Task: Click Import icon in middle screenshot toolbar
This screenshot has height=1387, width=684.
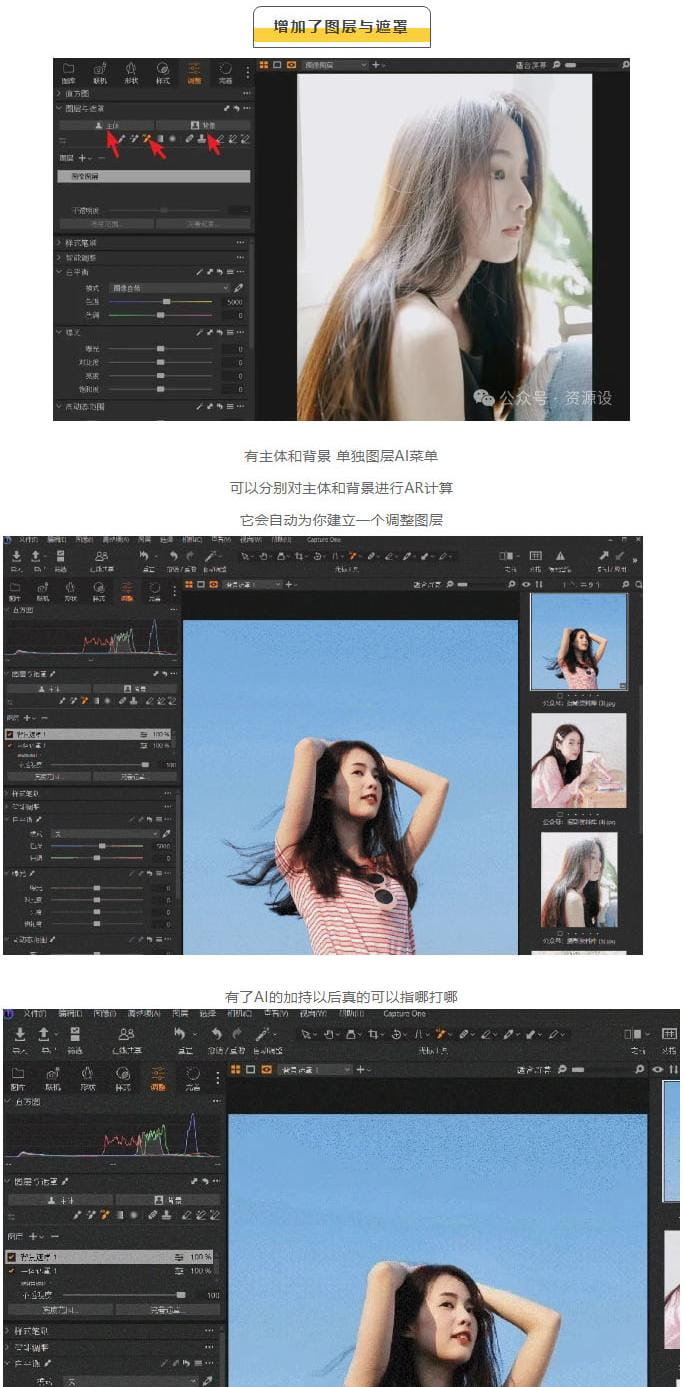Action: point(17,558)
